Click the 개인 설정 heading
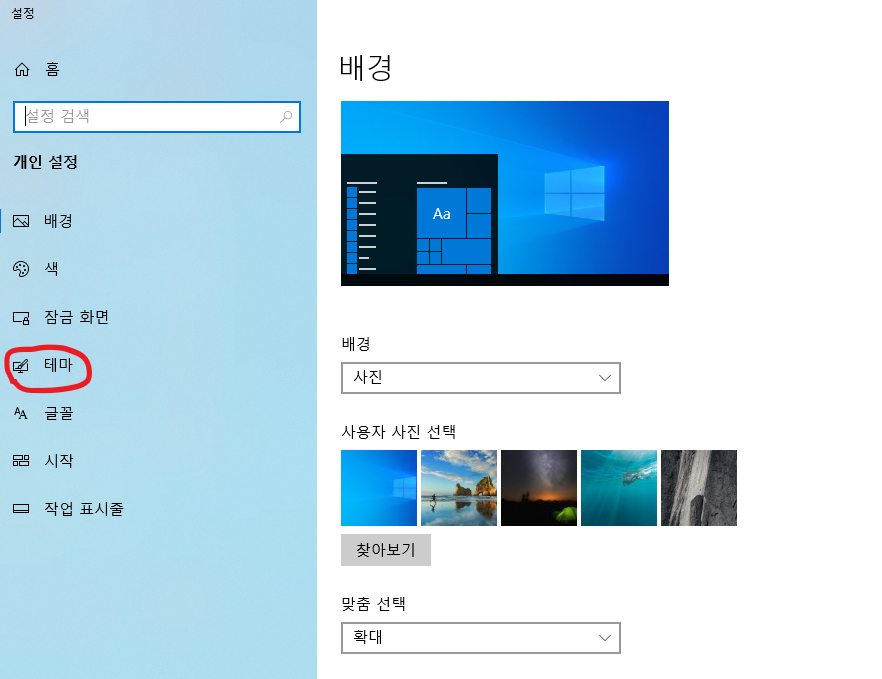882x679 pixels. [x=46, y=162]
